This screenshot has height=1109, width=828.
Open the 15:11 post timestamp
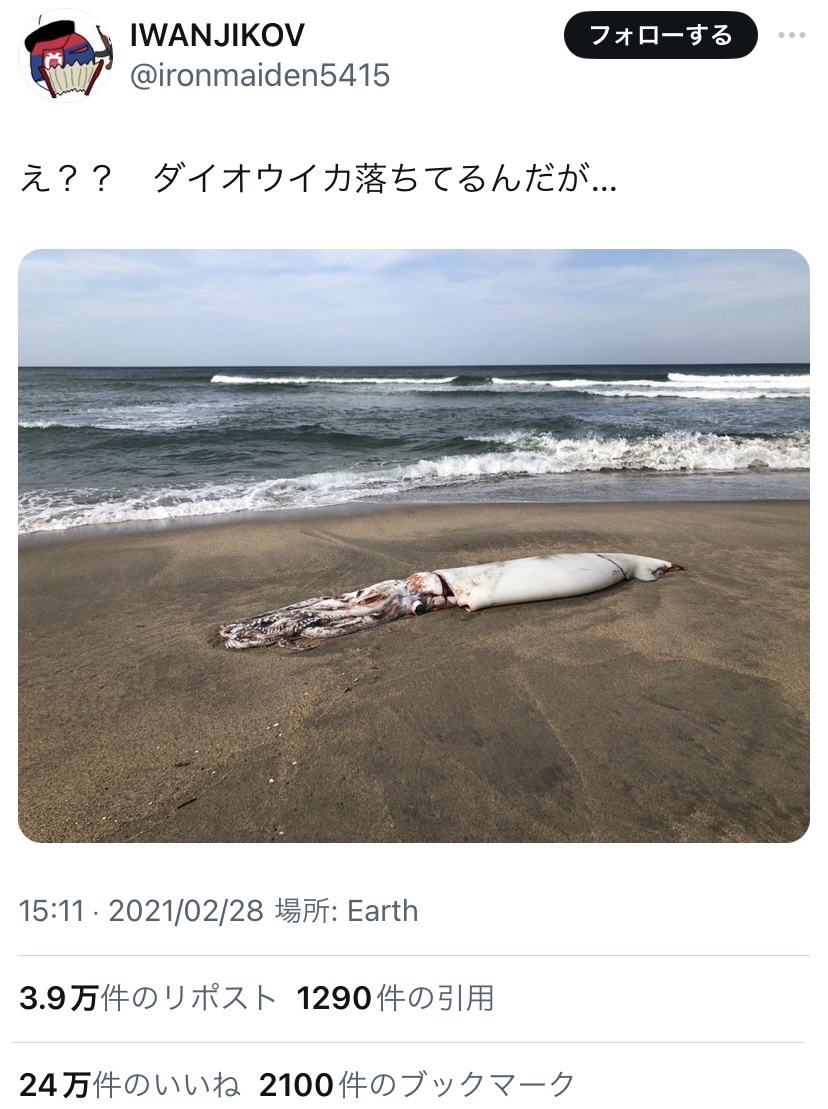click(52, 911)
